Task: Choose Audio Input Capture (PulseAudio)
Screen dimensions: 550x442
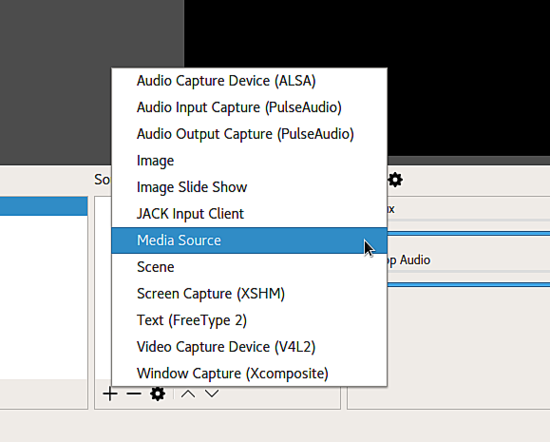Action: [249, 107]
